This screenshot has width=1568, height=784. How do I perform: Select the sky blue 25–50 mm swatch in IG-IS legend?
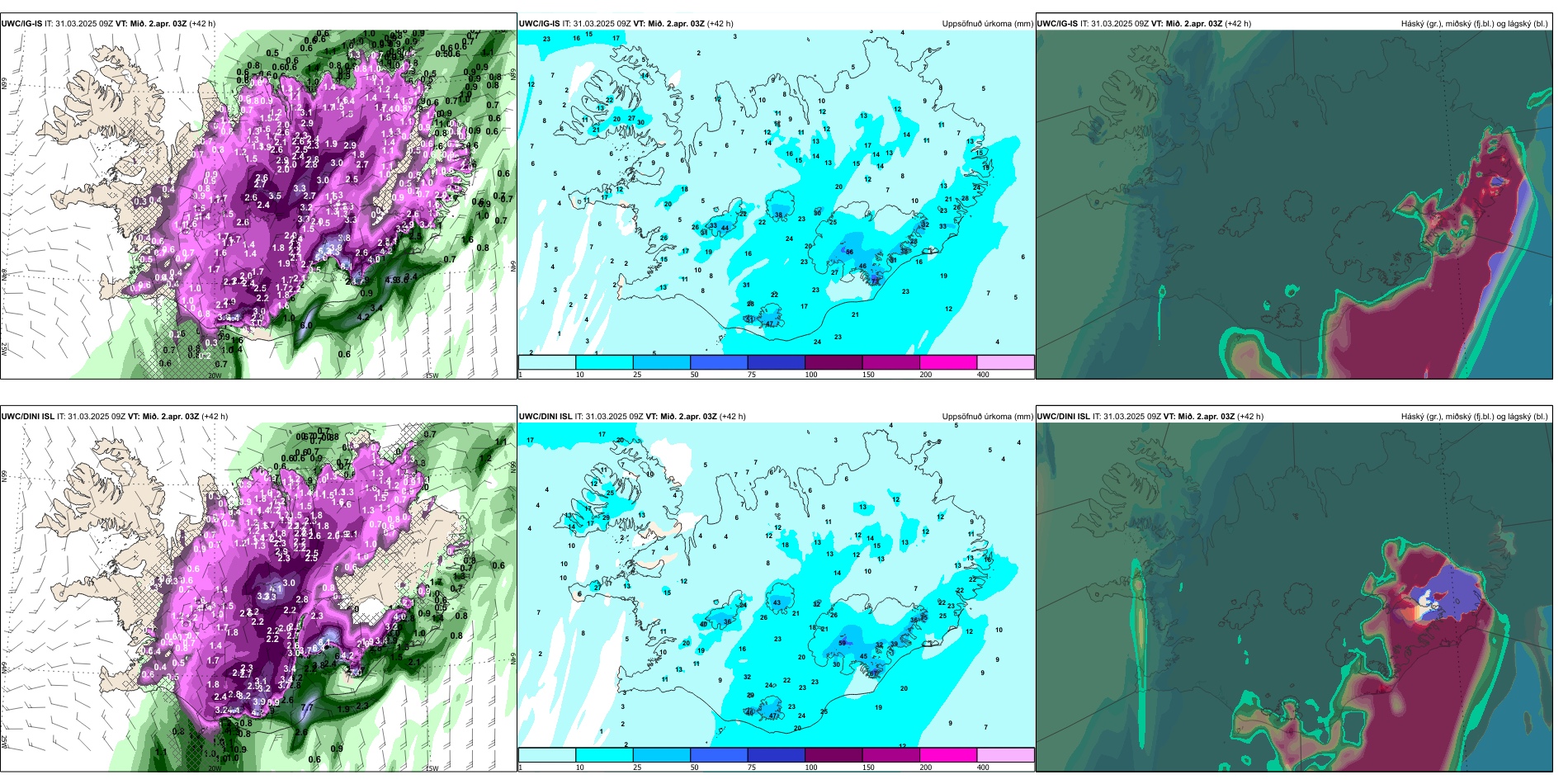point(661,362)
